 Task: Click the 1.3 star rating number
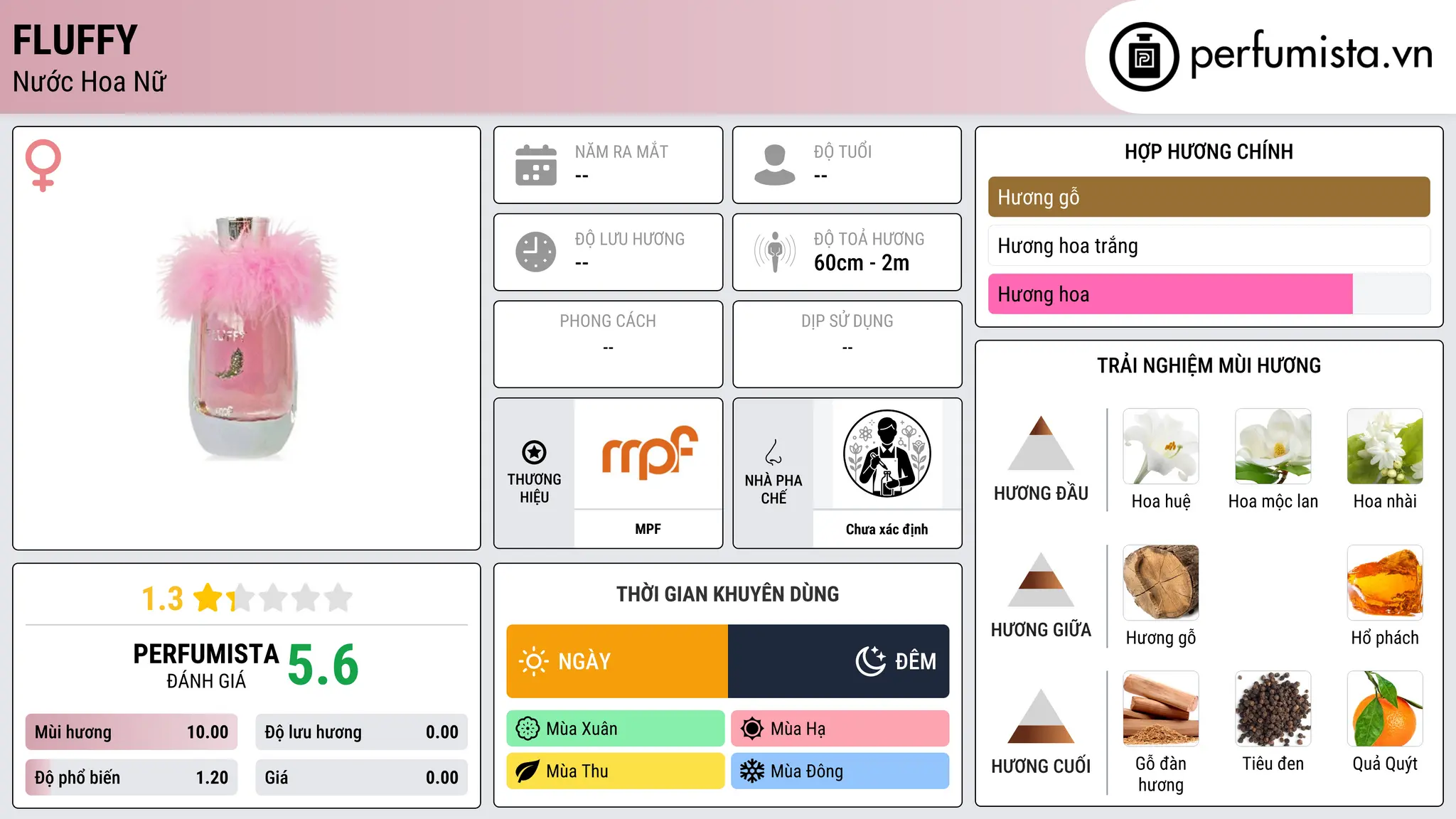coord(162,599)
